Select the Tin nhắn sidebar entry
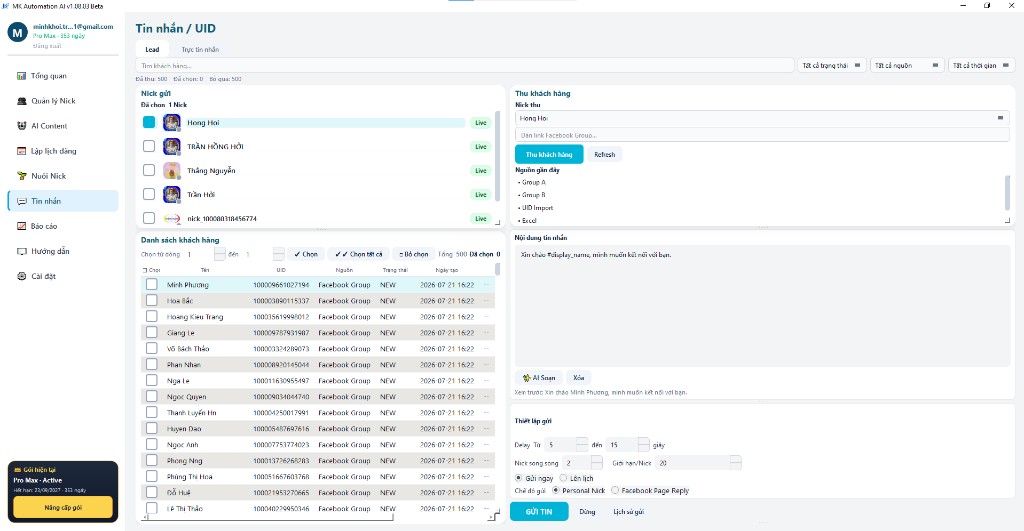Screen dimensions: 1024x531 pos(63,201)
